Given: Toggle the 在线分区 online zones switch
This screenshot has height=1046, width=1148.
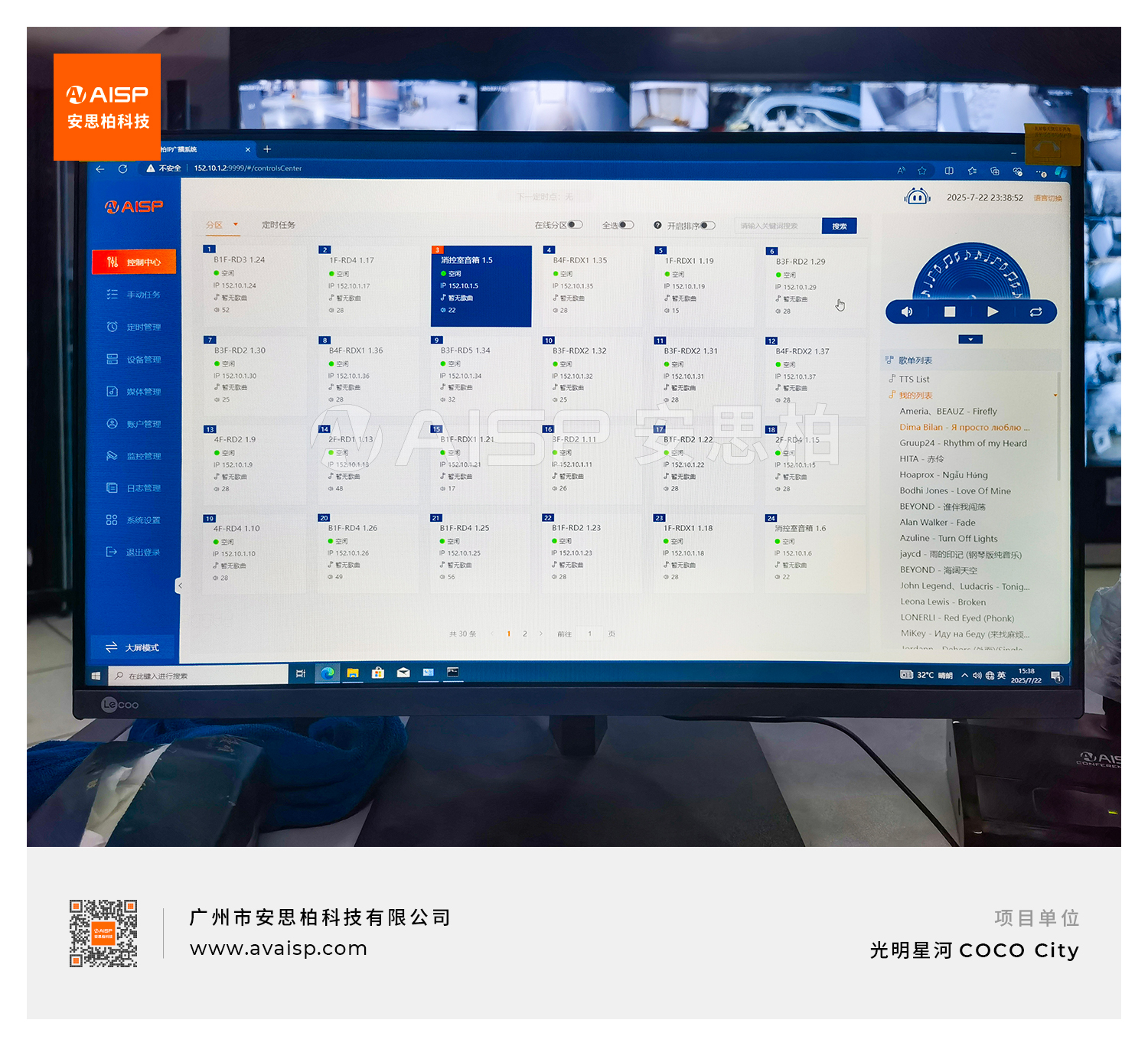Looking at the screenshot, I should click(576, 225).
